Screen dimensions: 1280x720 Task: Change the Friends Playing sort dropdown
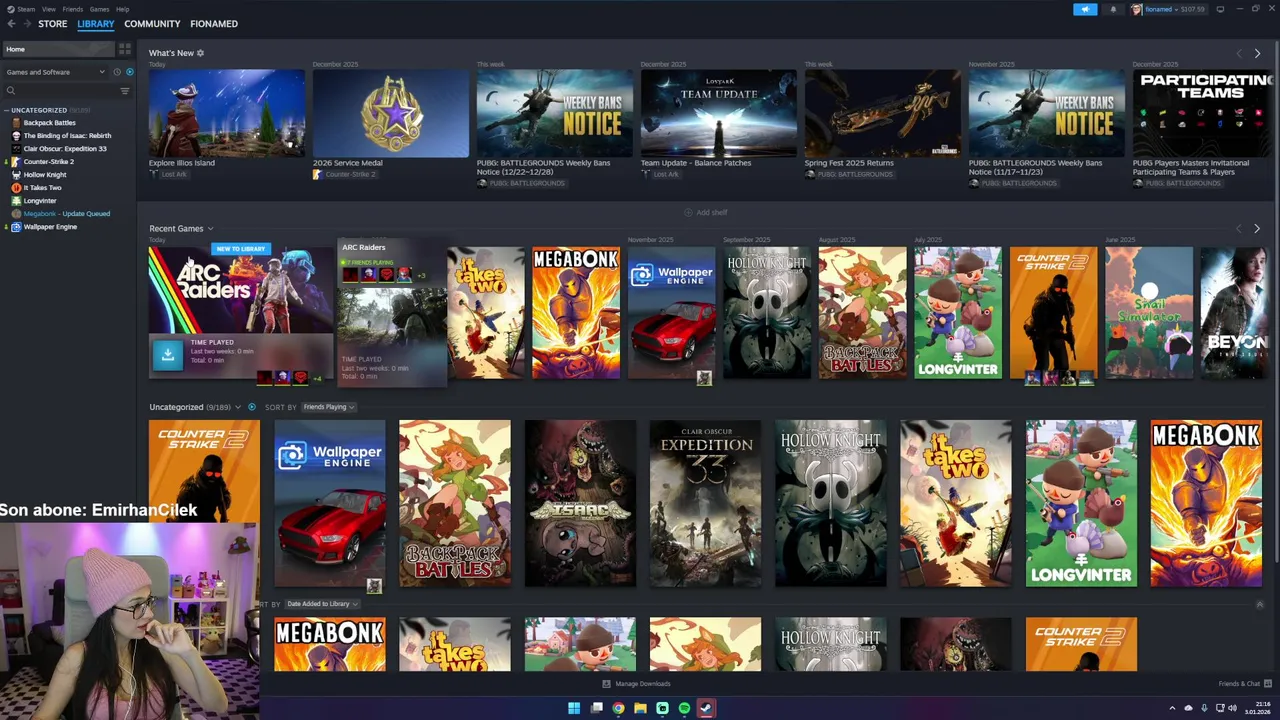[328, 407]
